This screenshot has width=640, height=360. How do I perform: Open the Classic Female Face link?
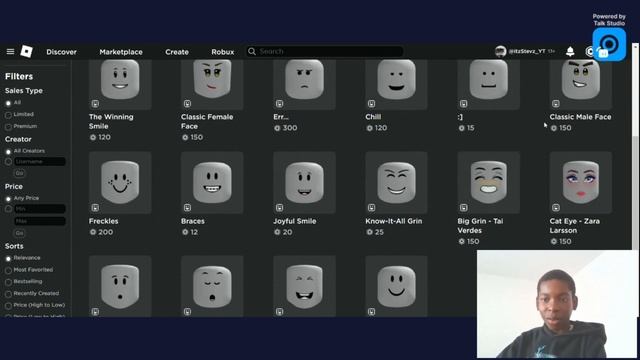pyautogui.click(x=207, y=122)
